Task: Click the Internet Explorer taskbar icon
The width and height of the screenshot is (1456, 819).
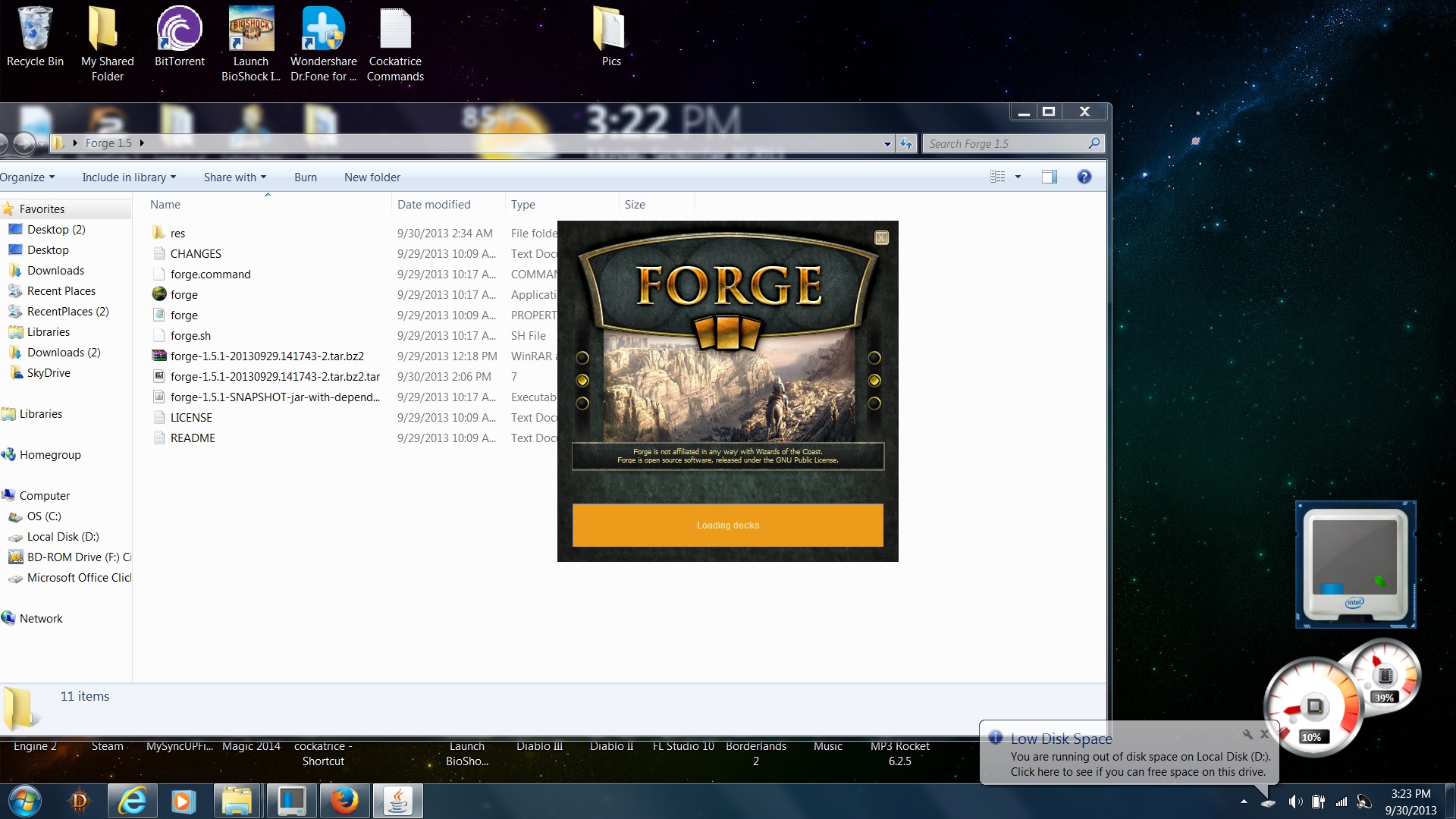Action: [x=132, y=801]
